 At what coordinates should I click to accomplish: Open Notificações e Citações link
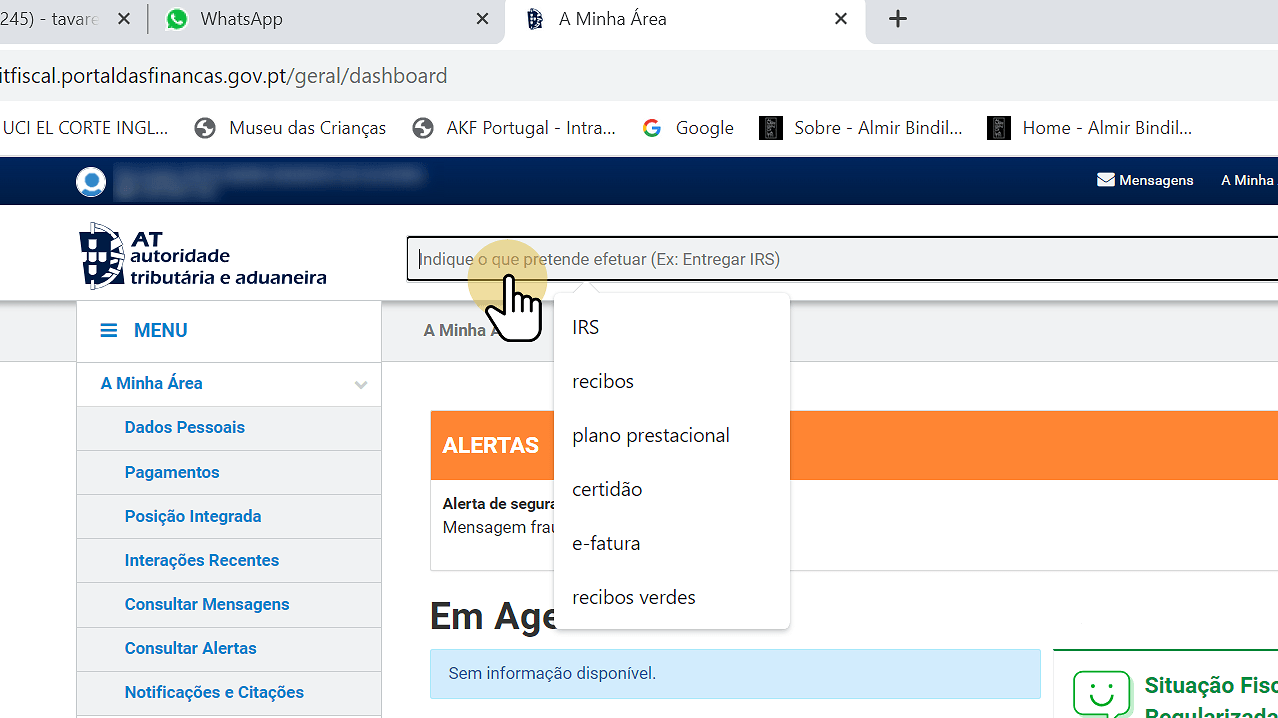[214, 692]
